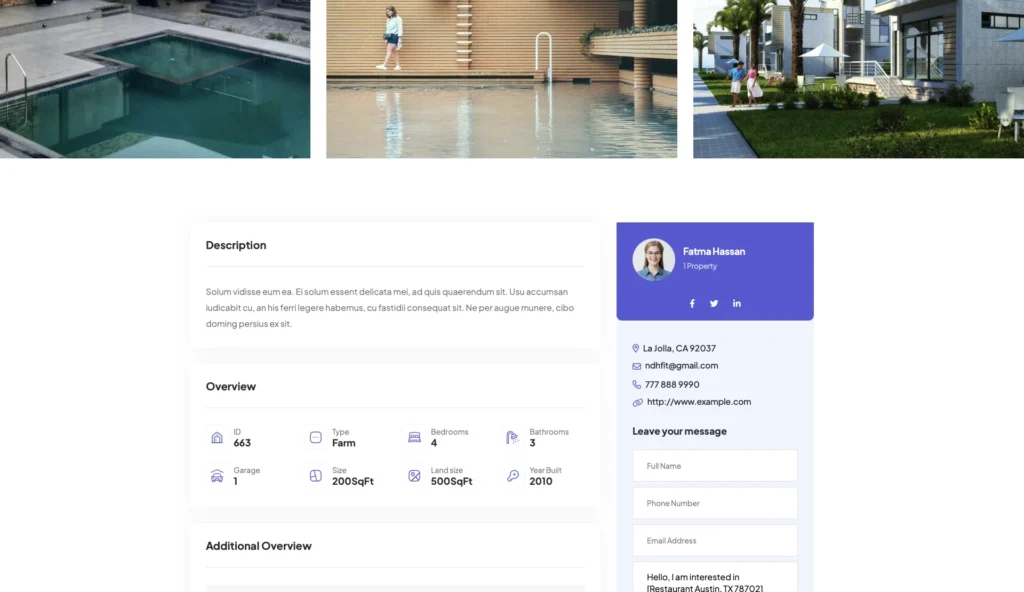Open the http://www.example.com website link

coord(698,402)
